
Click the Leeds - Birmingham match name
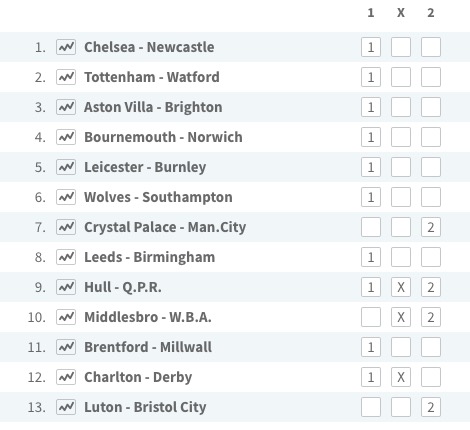click(150, 257)
